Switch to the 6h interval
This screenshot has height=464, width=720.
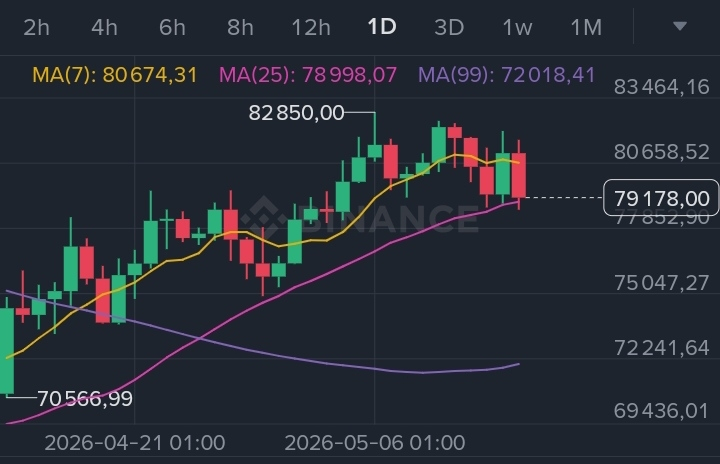click(x=172, y=28)
